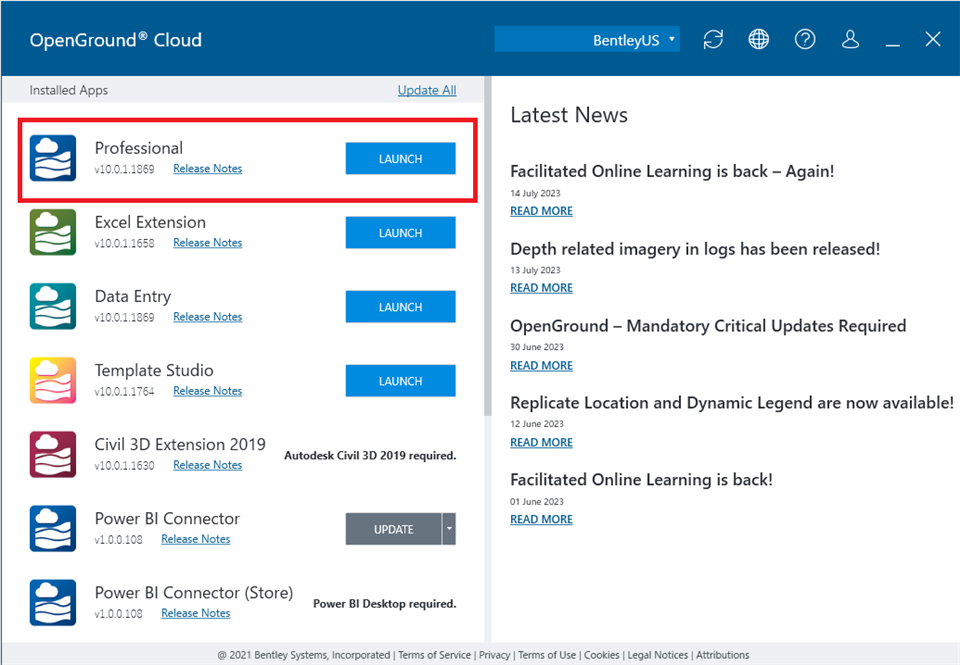The height and width of the screenshot is (665, 960).
Task: Open the Cookies footer link
Action: coord(601,655)
